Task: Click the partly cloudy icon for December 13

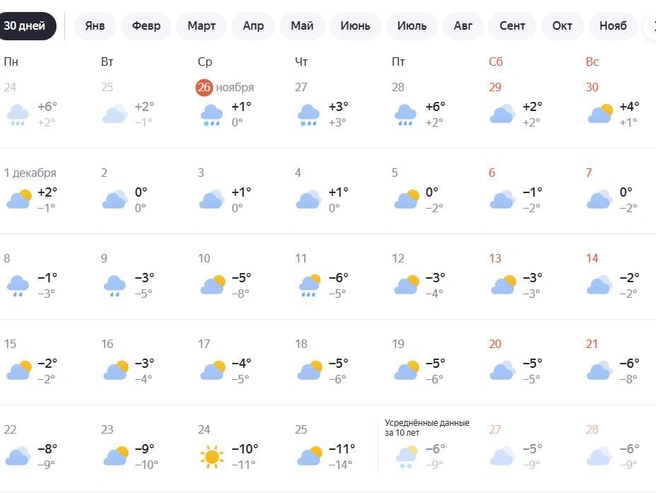Action: (502, 286)
